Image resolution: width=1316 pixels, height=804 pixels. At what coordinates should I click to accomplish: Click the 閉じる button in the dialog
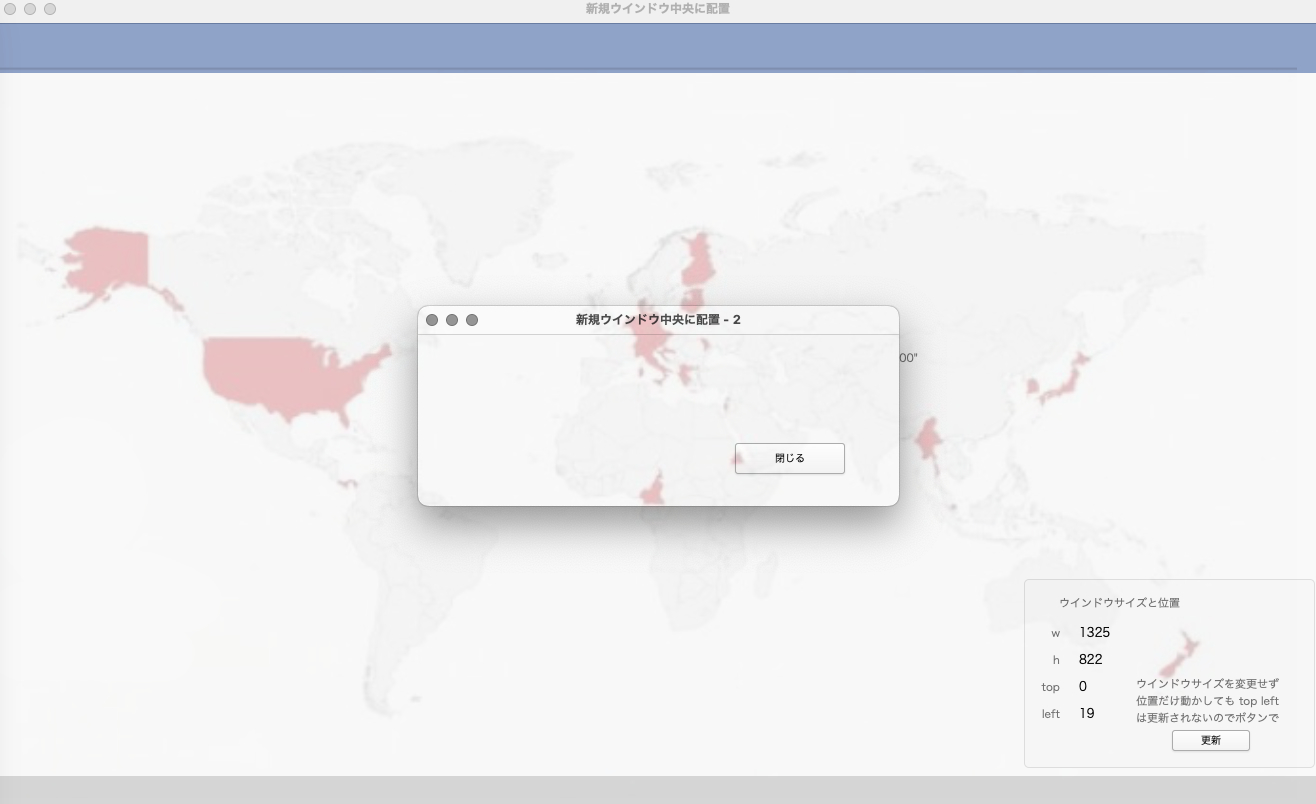pyautogui.click(x=789, y=458)
